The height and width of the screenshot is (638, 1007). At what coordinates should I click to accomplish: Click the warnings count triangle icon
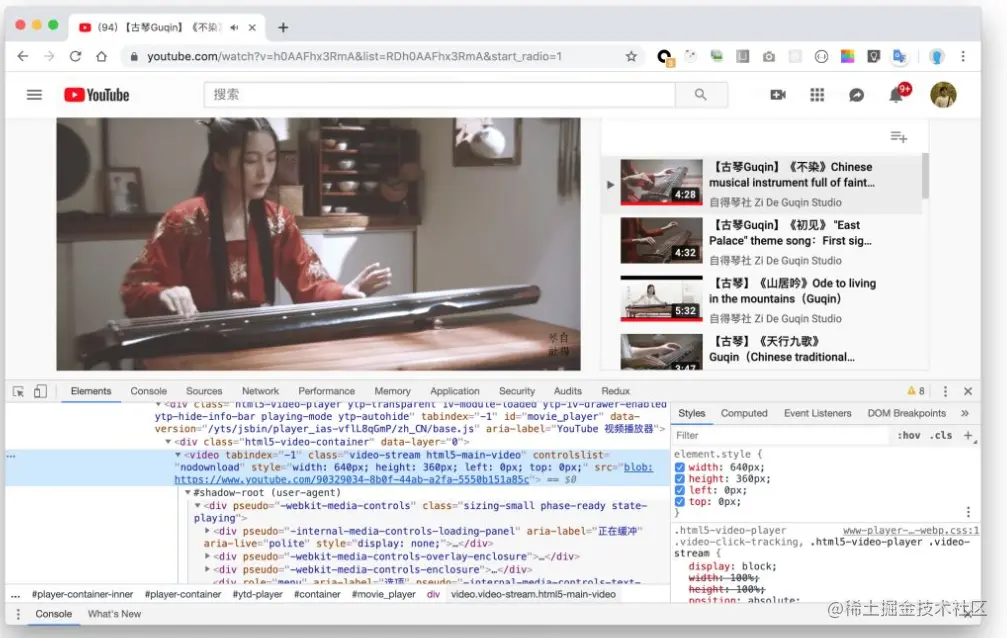911,391
